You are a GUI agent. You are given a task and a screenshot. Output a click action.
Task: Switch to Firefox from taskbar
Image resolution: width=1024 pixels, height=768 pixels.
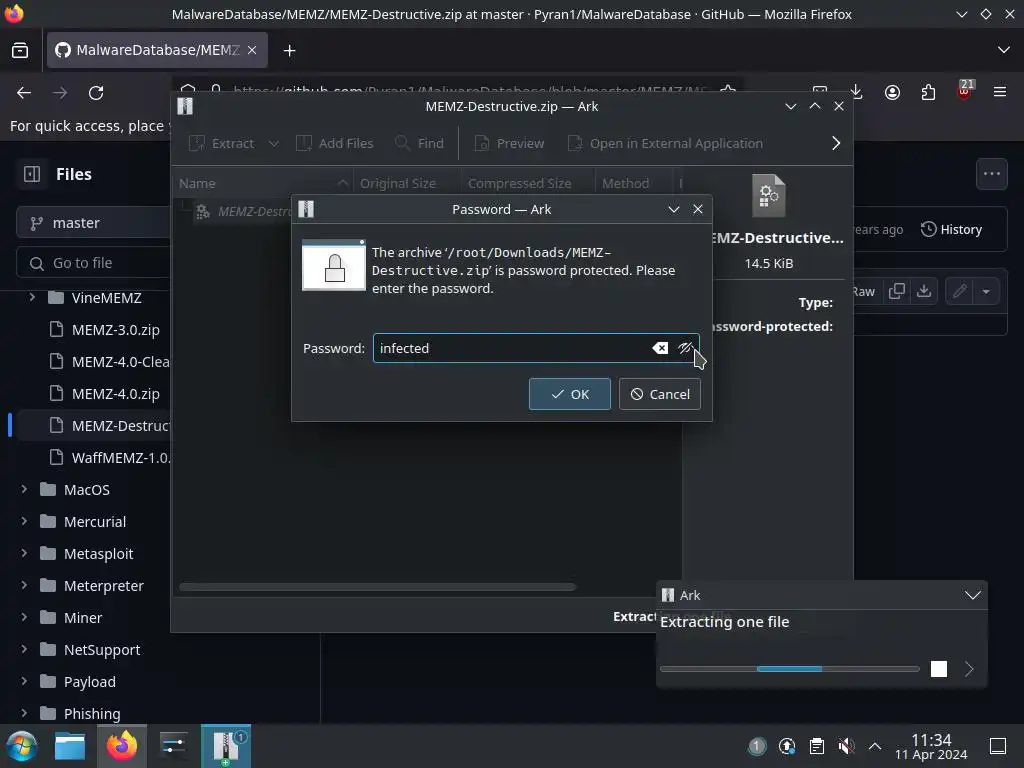(x=122, y=746)
